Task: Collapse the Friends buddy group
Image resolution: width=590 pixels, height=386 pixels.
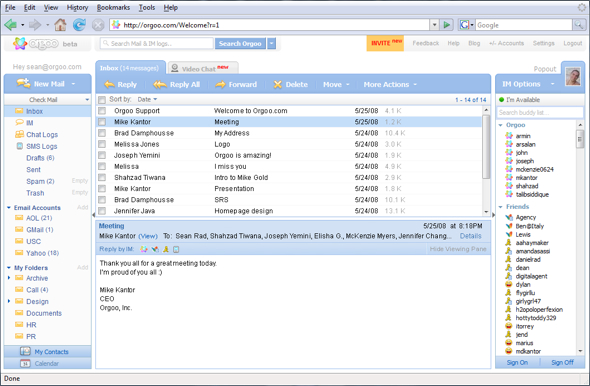Action: pos(500,207)
